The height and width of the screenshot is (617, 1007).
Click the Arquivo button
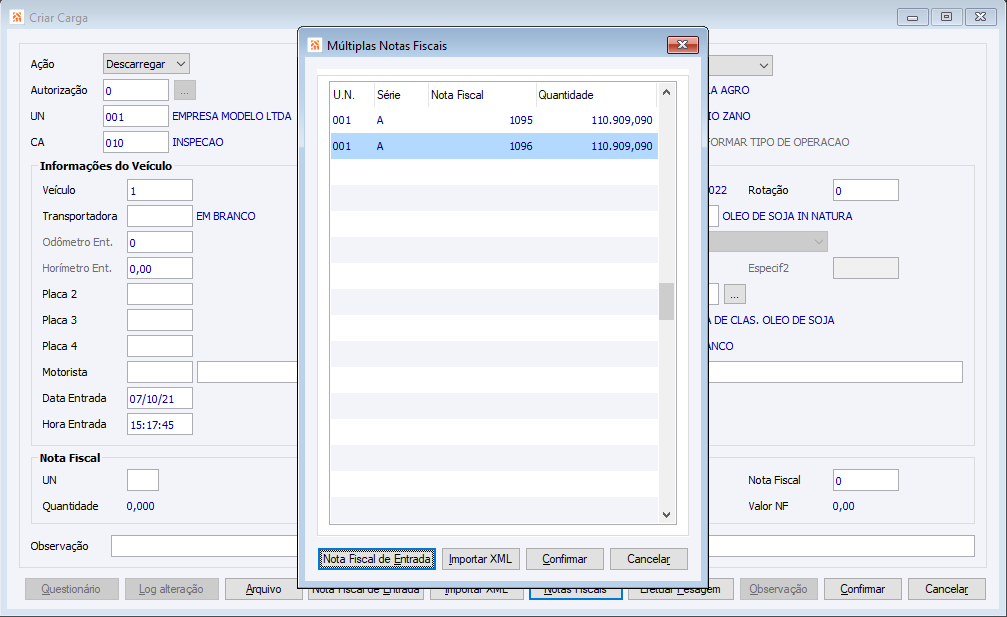point(264,589)
